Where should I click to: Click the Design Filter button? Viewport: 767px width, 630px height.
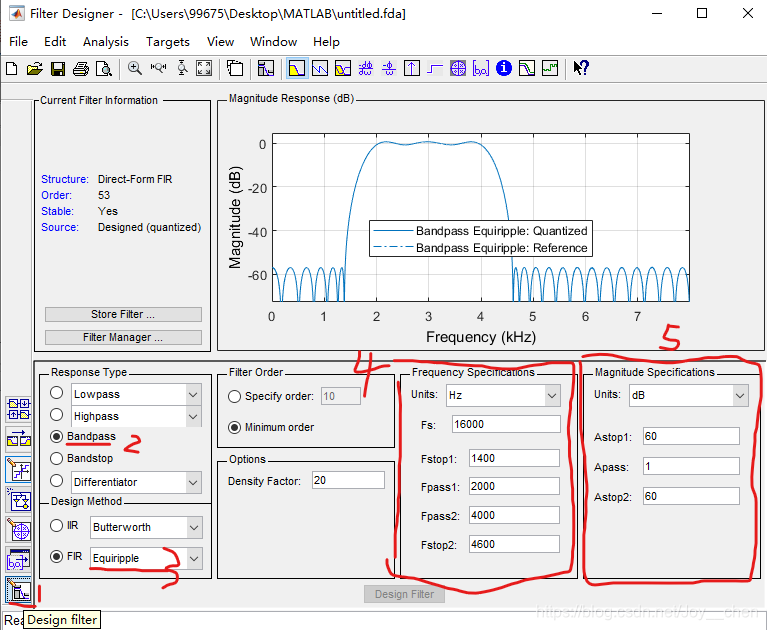405,594
